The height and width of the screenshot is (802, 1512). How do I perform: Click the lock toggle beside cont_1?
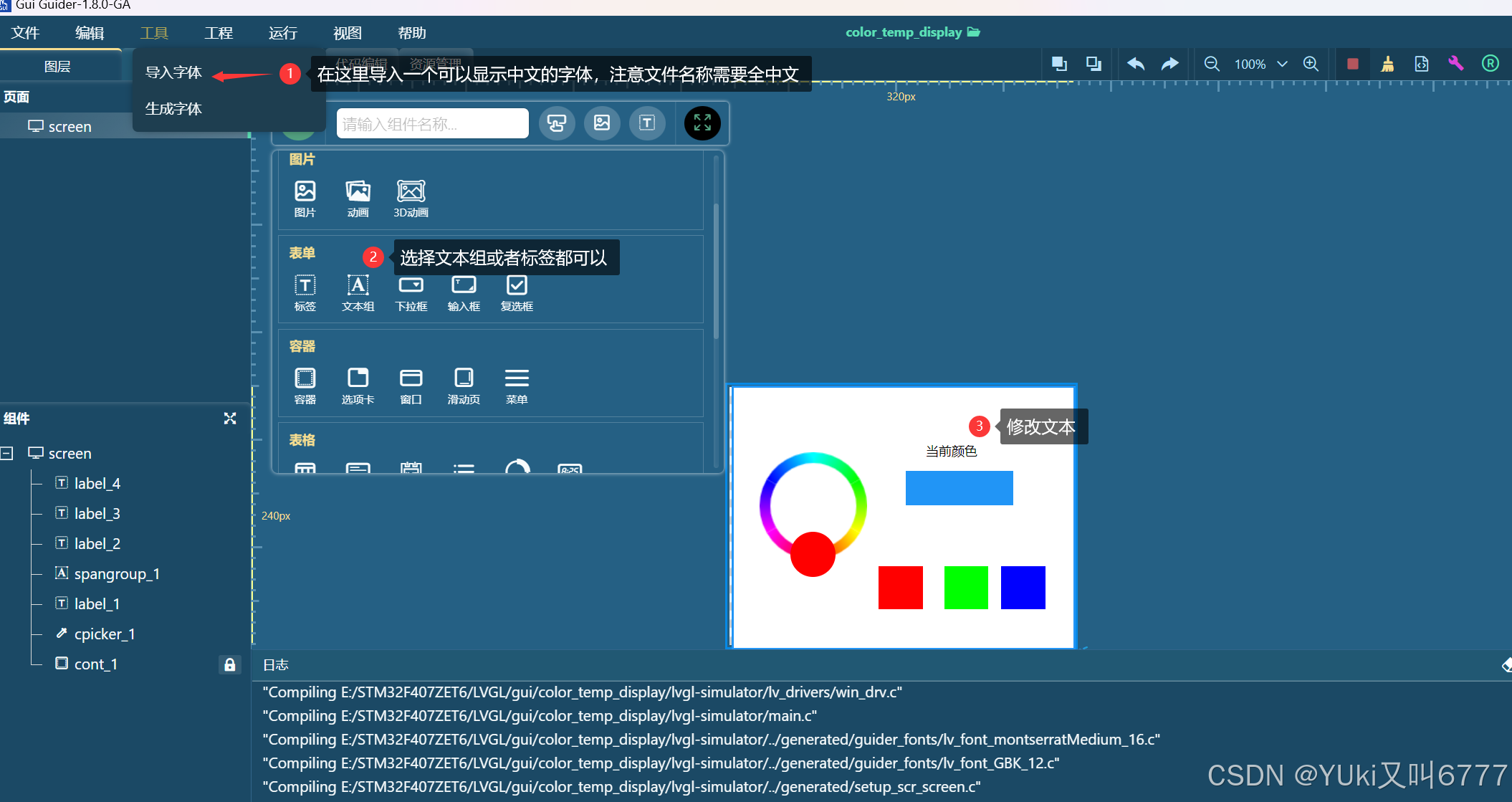(x=229, y=664)
